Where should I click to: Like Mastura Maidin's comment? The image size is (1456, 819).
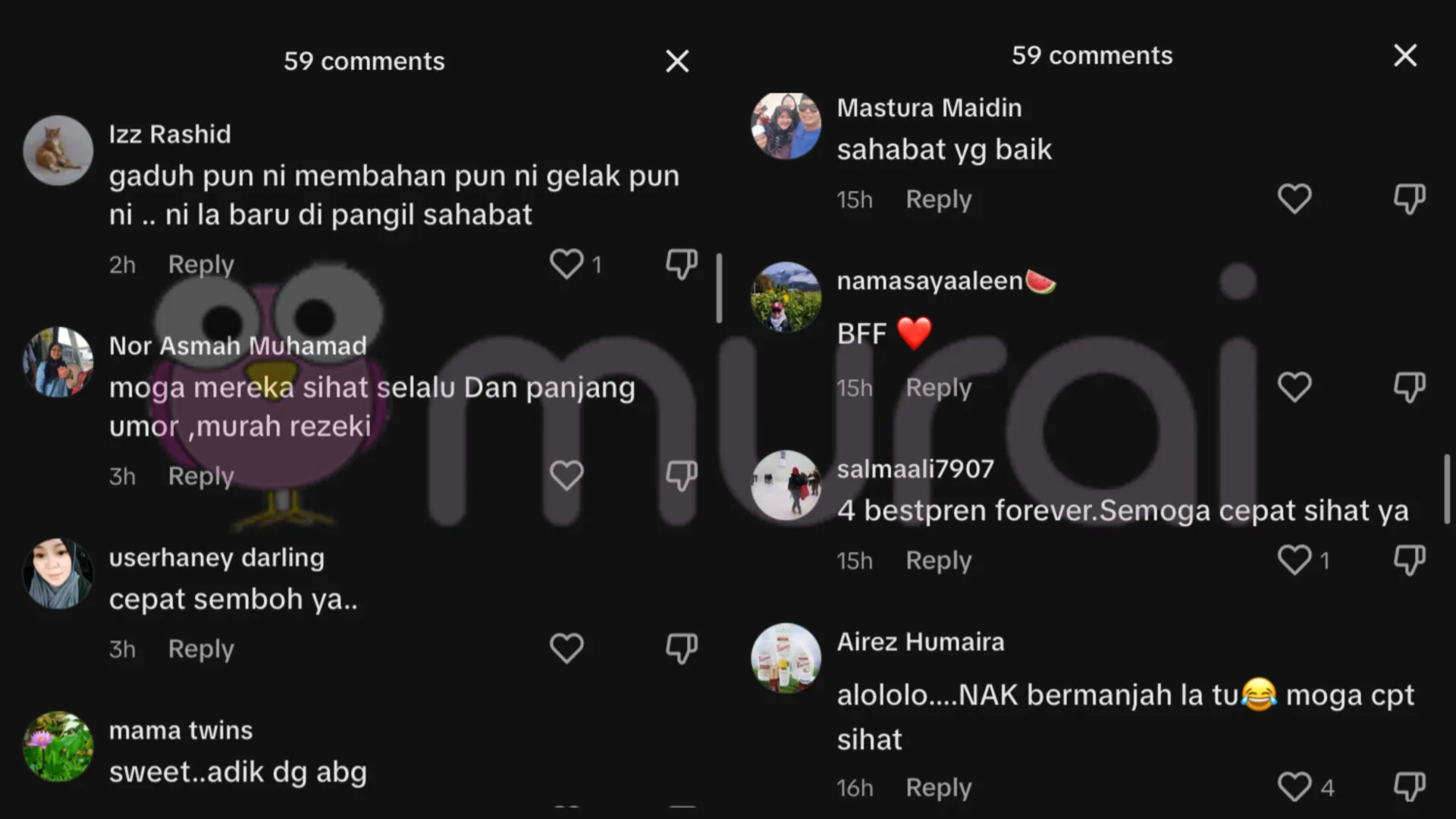[x=1294, y=199]
